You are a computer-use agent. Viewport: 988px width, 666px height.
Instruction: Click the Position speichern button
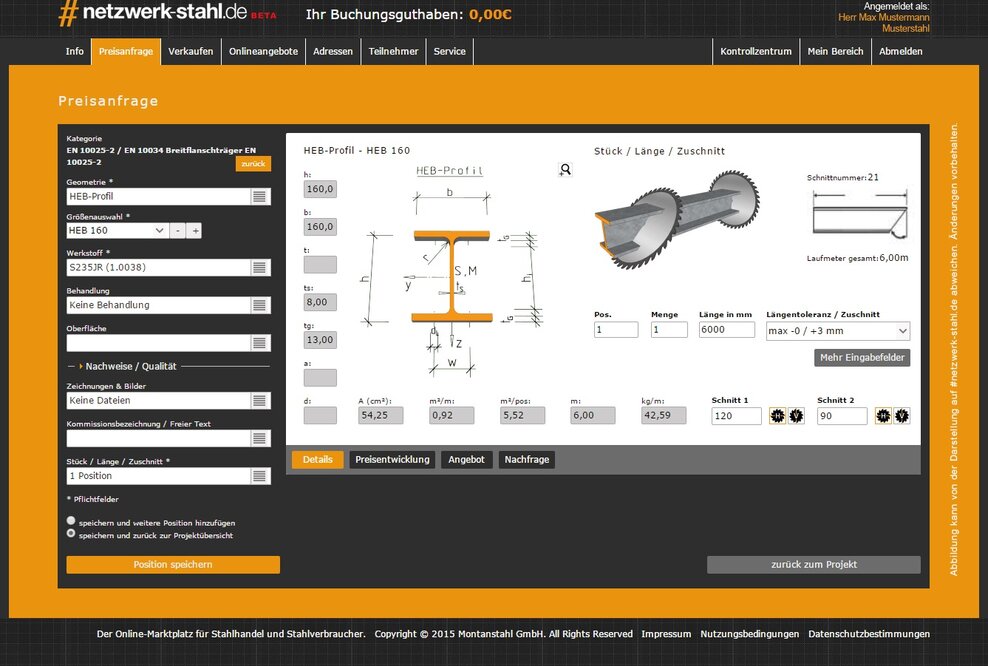[173, 565]
